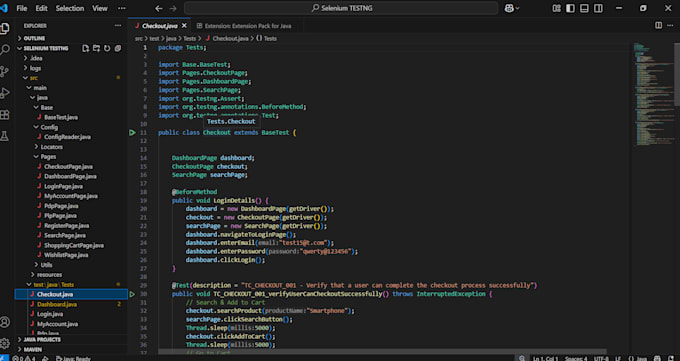Click the Selenium TESTNG command center search

(x=341, y=8)
